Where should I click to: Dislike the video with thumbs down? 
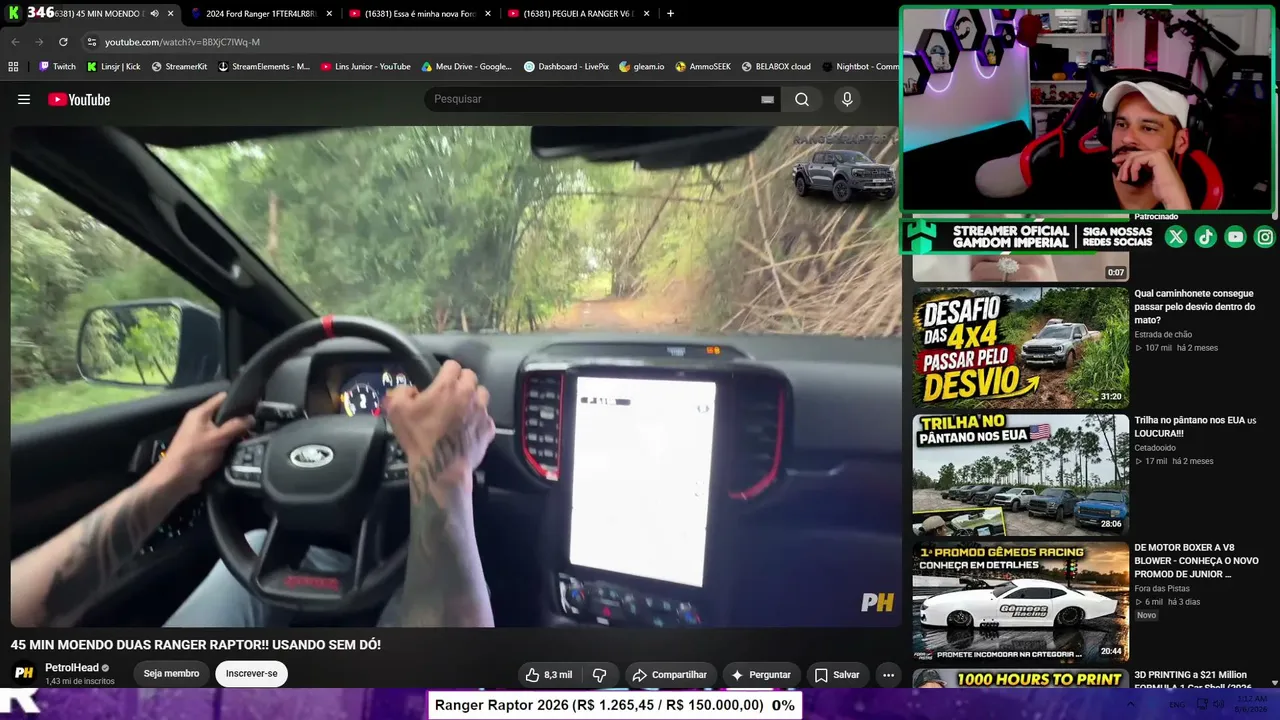click(600, 675)
